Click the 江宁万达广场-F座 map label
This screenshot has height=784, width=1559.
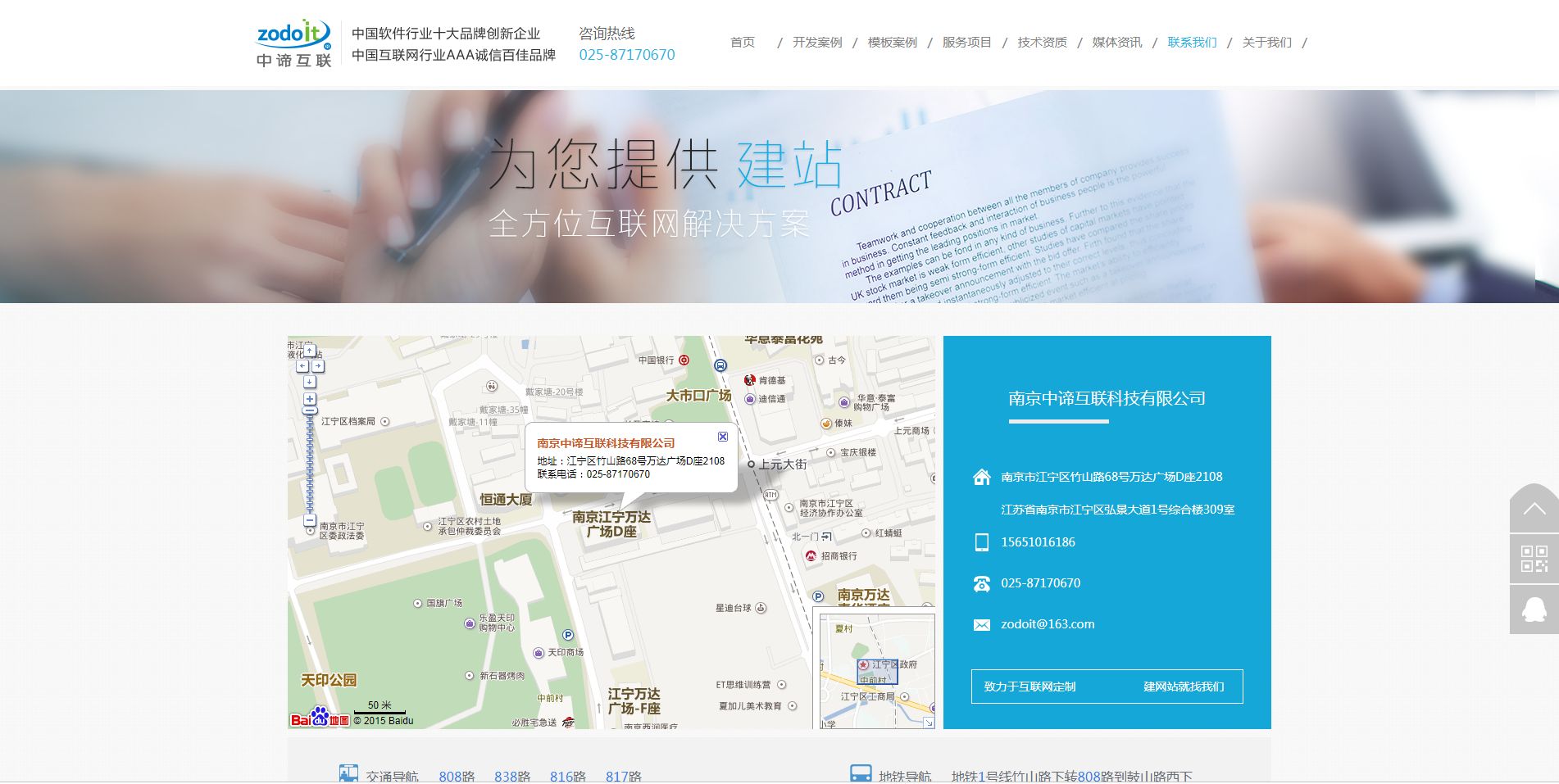click(x=634, y=701)
